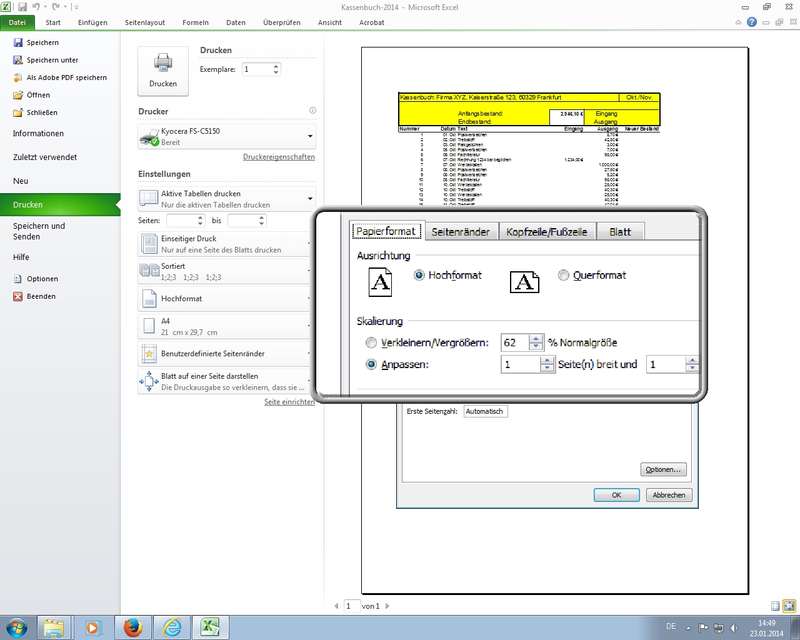Click the Als Adobe PDF speichern icon
The image size is (800, 640).
[x=18, y=77]
